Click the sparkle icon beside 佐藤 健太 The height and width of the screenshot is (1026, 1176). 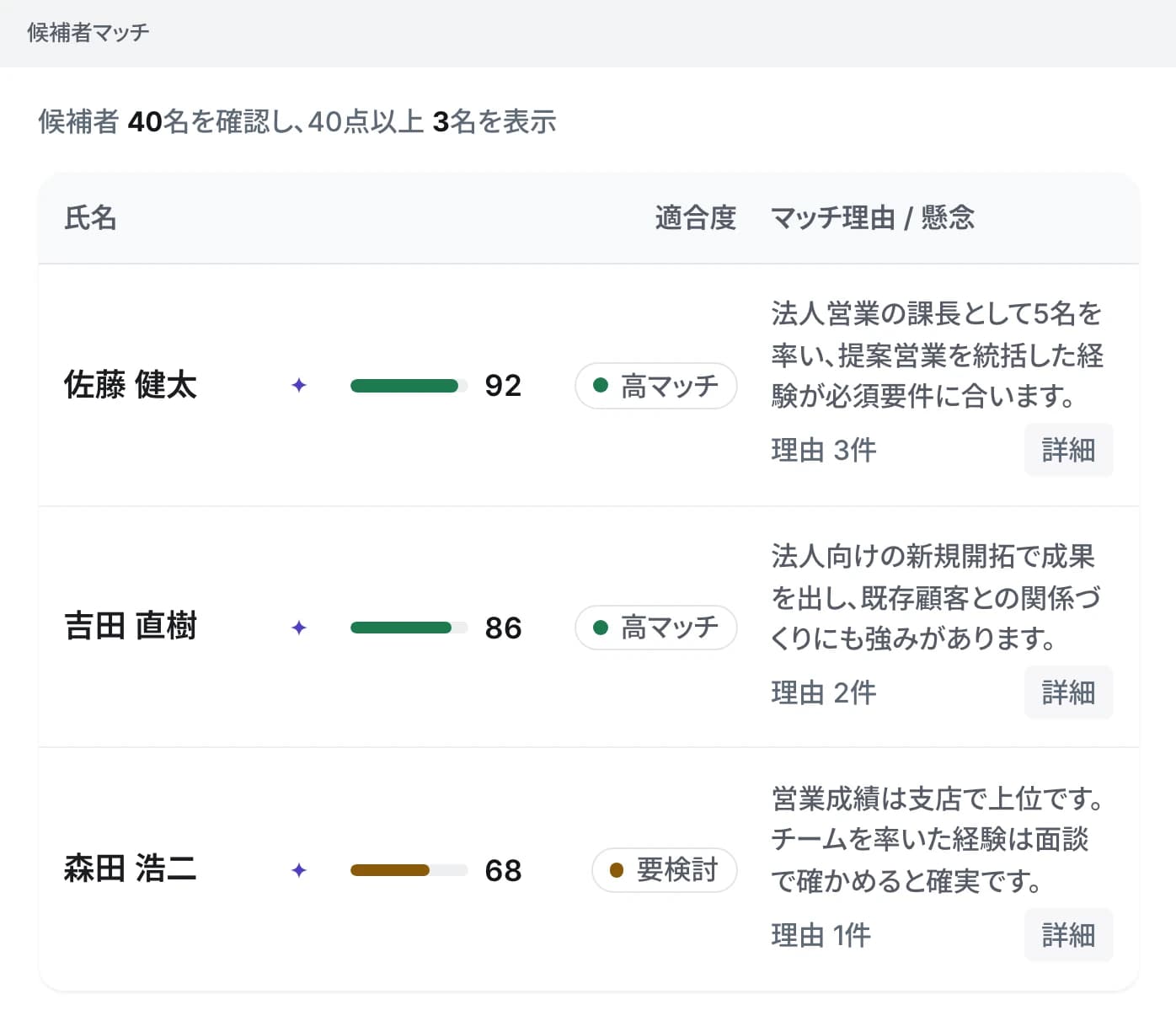(x=298, y=386)
